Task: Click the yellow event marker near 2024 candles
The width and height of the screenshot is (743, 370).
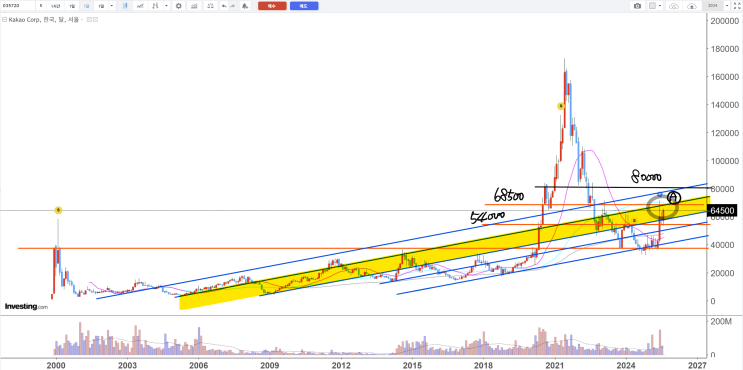Action: [634, 221]
